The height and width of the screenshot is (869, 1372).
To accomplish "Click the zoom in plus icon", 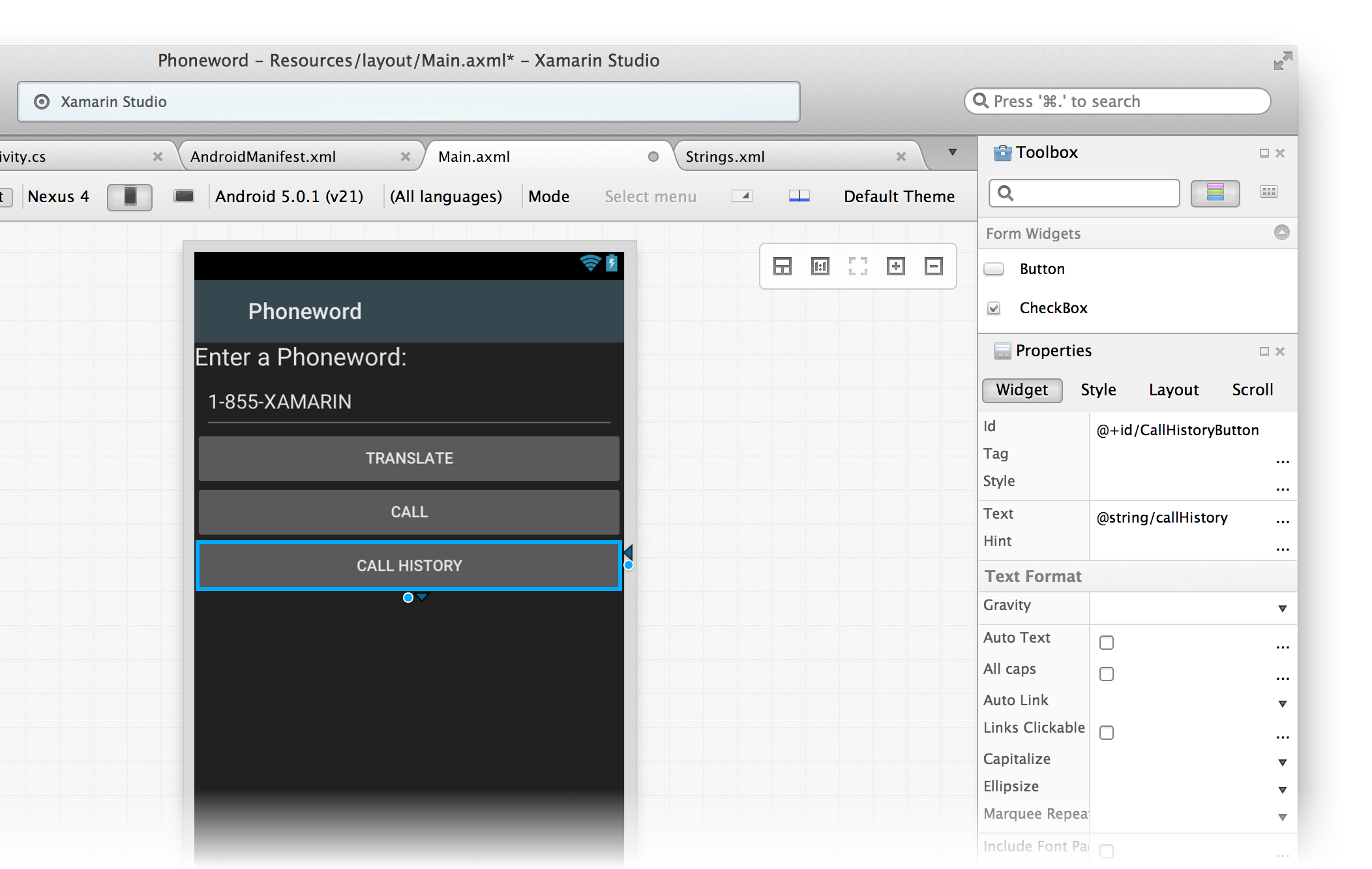I will tap(895, 266).
